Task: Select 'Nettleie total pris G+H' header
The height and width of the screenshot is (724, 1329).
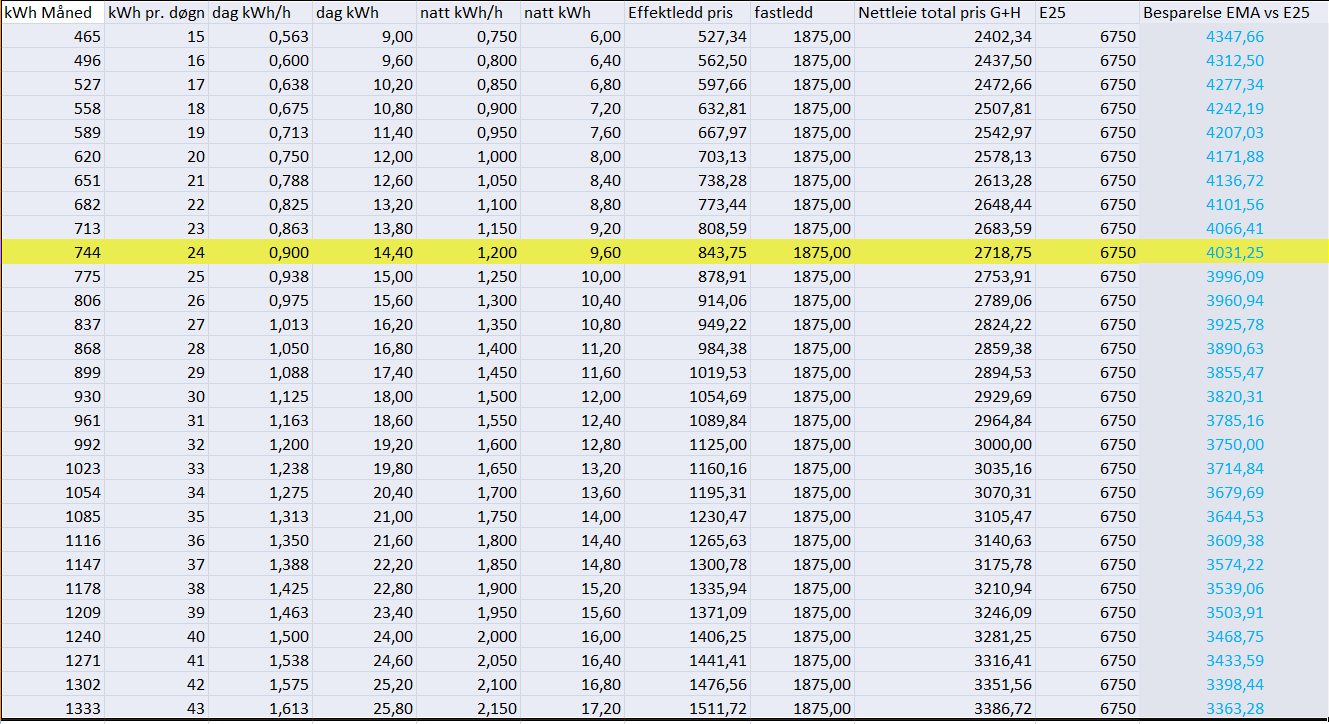Action: 945,13
